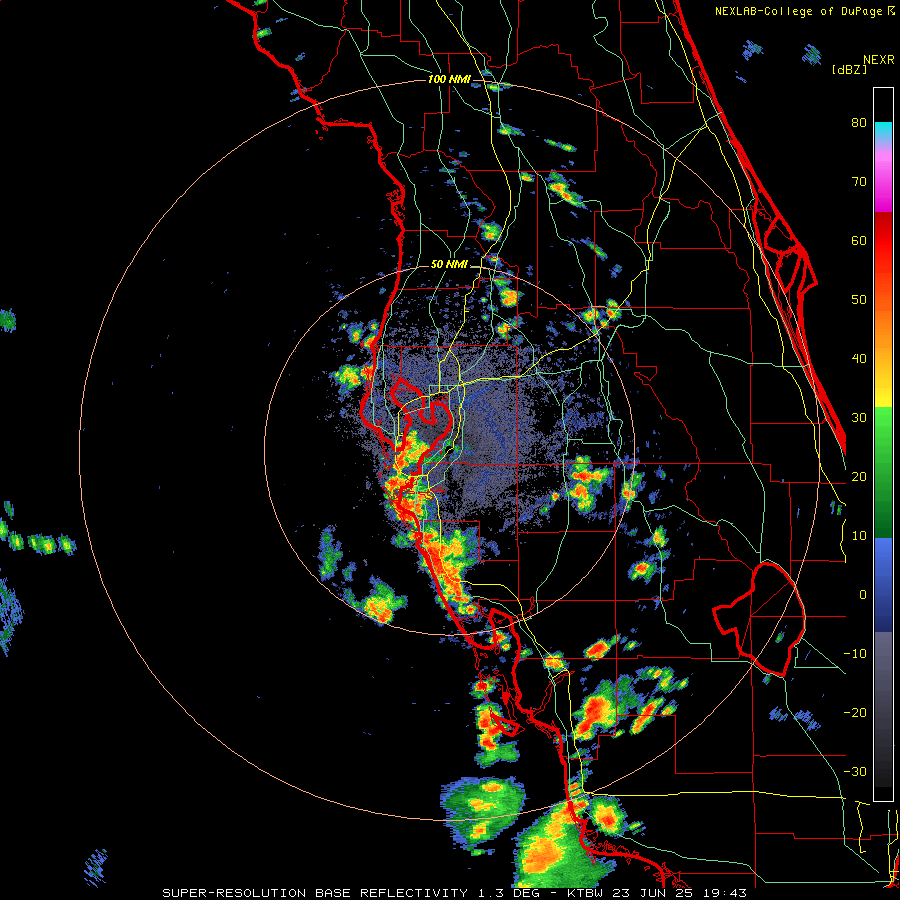This screenshot has width=900, height=900.
Task: Click the 20 value on the dBZ scale
Action: coord(859,477)
